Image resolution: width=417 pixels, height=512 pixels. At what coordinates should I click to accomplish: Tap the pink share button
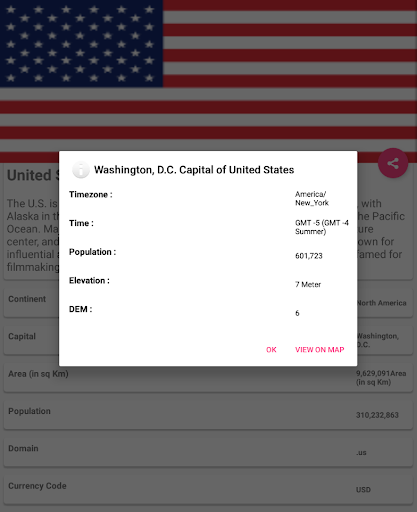coord(393,163)
